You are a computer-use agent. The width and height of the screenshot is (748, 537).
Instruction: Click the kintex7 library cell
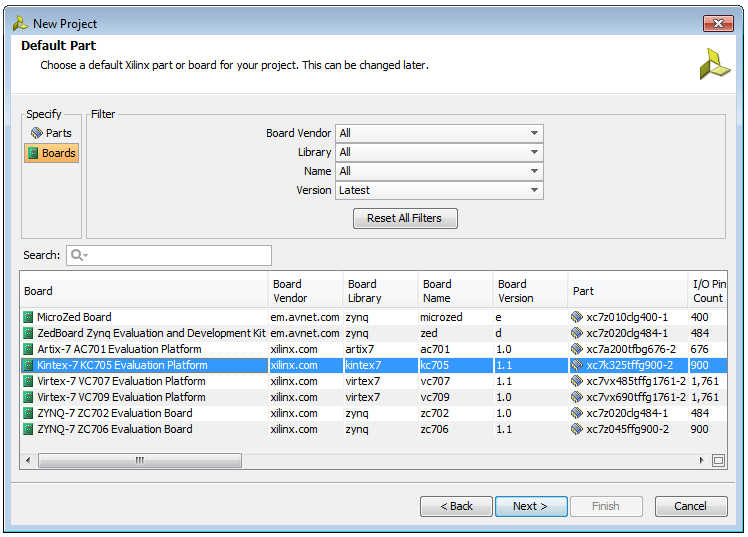click(x=380, y=365)
